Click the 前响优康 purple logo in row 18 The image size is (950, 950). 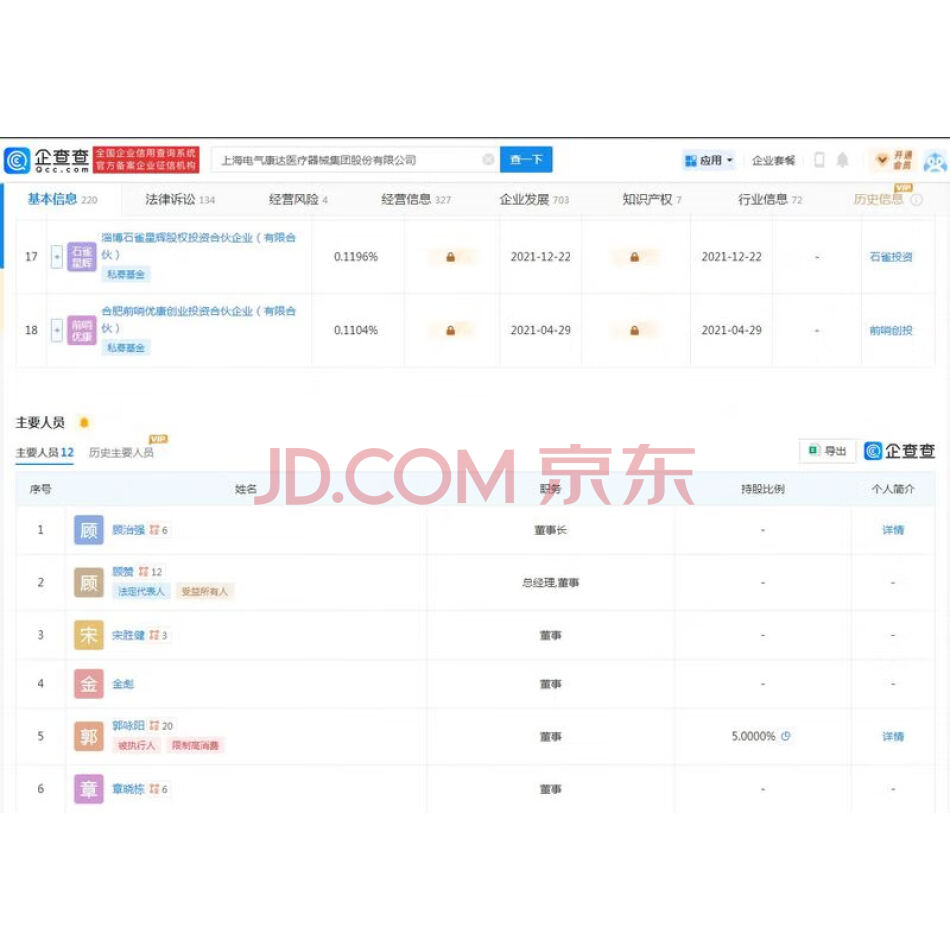82,330
